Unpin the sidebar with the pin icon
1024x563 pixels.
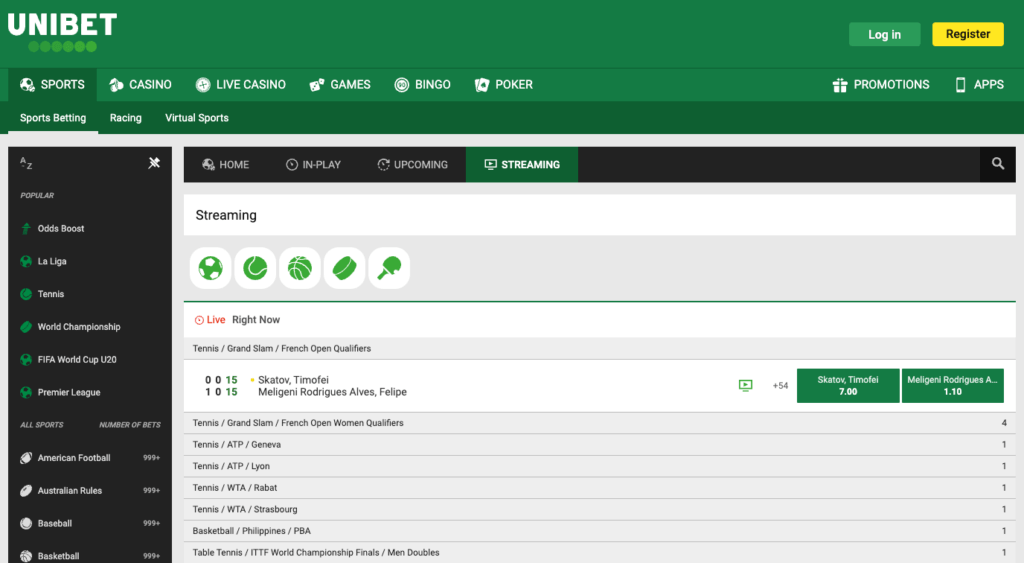tap(154, 163)
